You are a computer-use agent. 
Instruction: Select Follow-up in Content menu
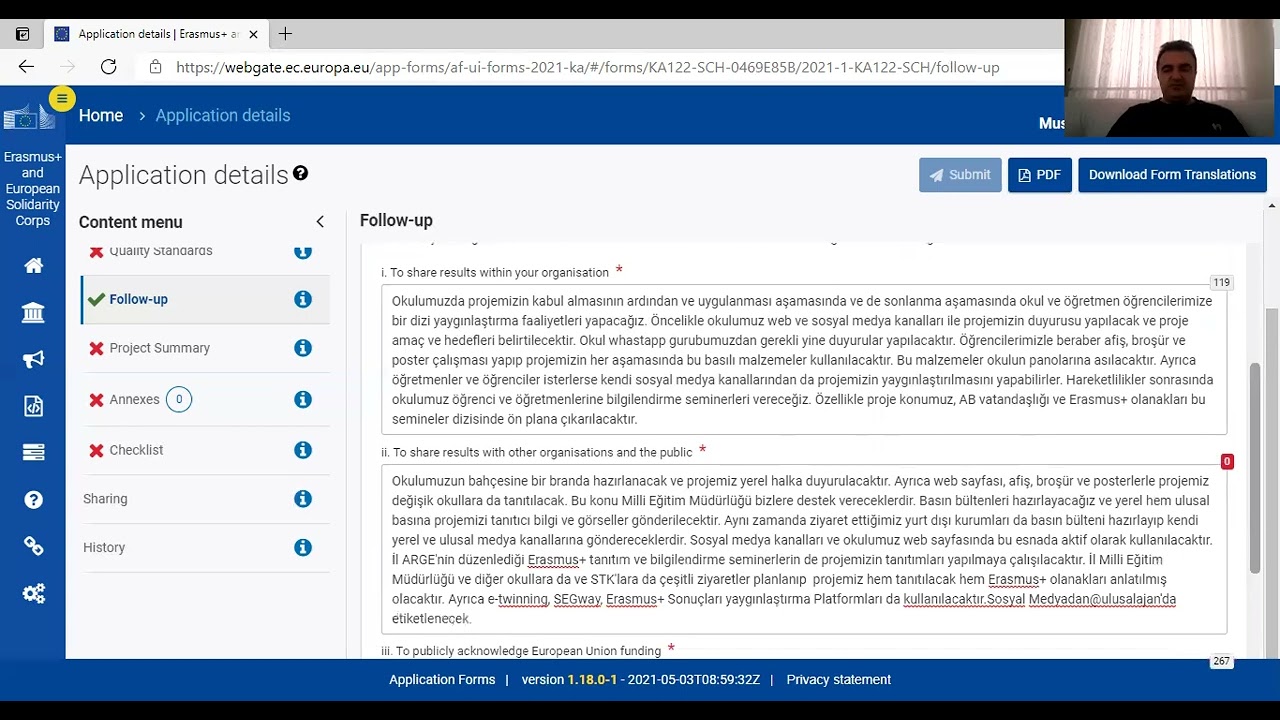[x=138, y=299]
